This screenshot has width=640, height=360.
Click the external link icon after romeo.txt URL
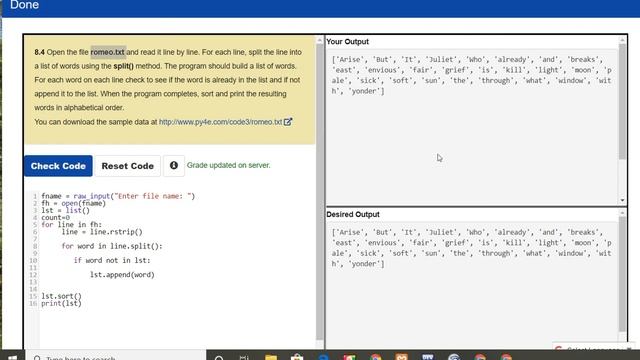point(288,122)
